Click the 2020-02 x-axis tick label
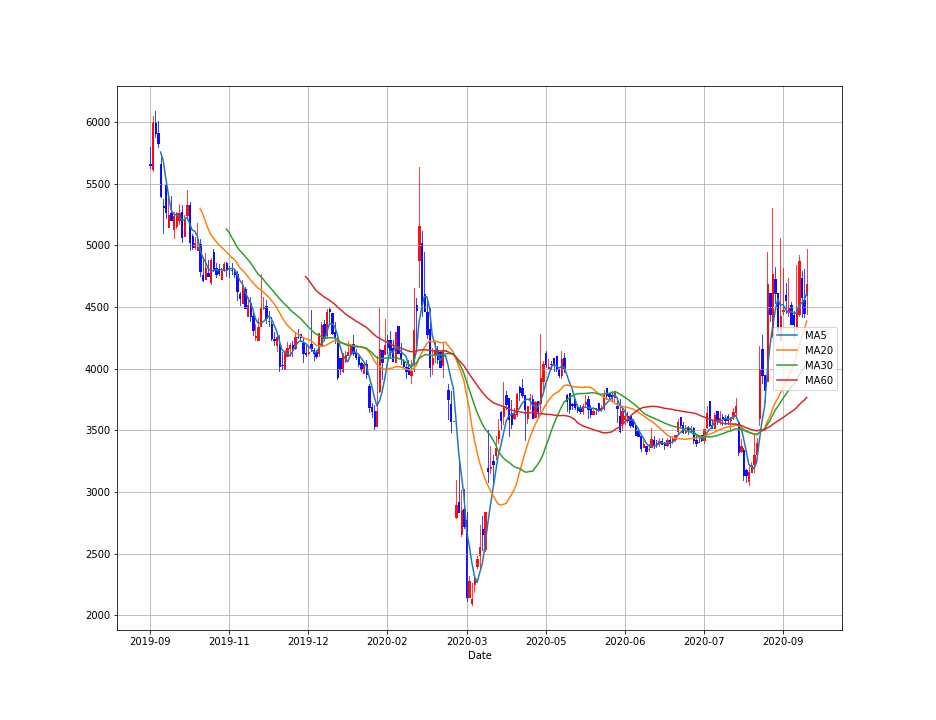Viewport: 936px width, 720px height. point(387,642)
